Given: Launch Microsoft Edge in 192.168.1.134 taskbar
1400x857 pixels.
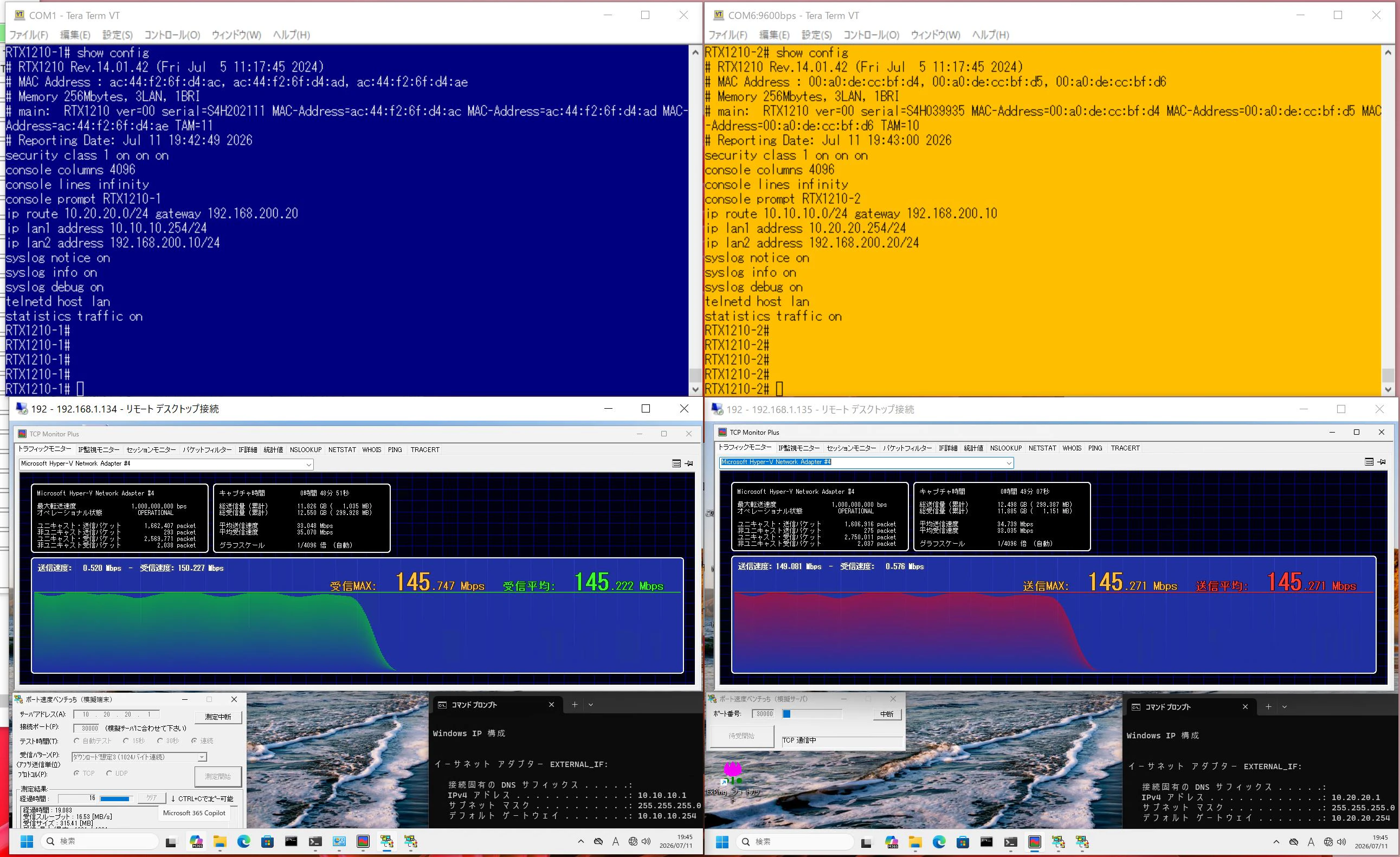Looking at the screenshot, I should click(x=244, y=842).
